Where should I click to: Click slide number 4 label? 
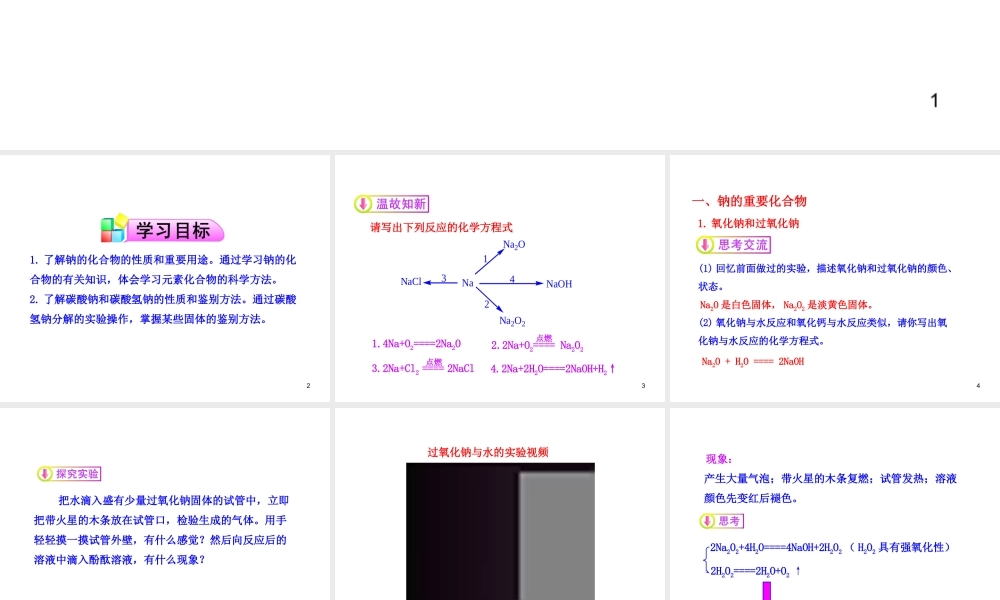pos(978,386)
